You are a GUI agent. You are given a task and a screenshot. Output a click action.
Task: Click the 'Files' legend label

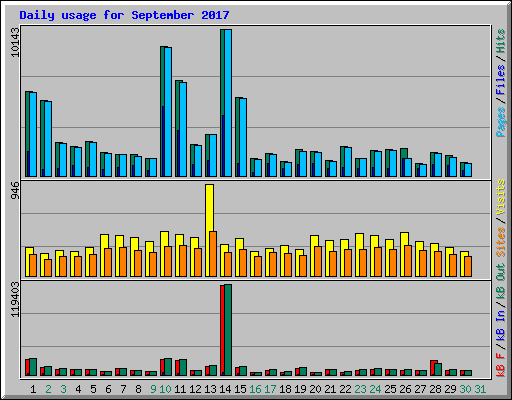[x=500, y=79]
